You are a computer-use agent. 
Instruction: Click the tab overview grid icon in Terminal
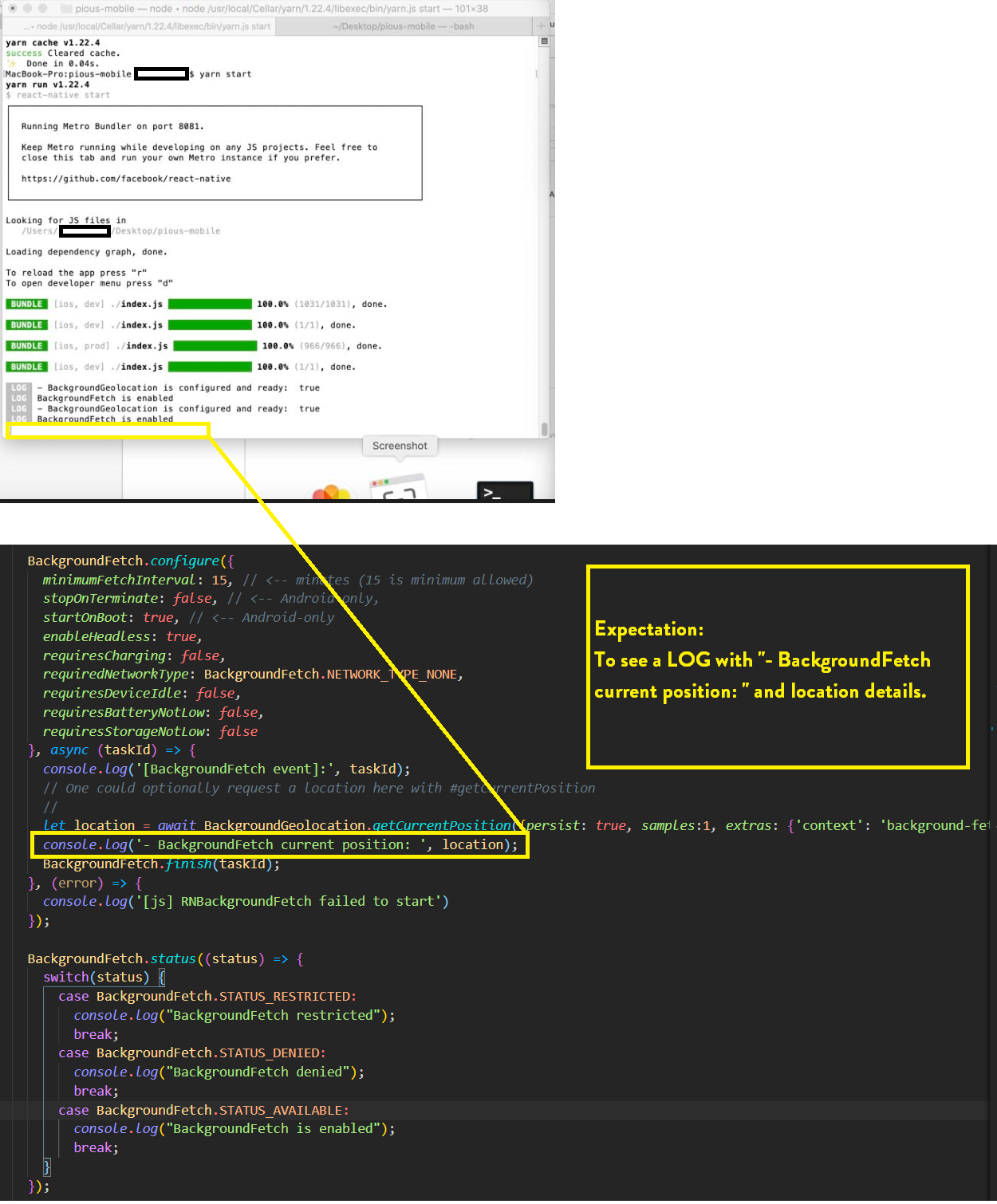pyautogui.click(x=543, y=40)
